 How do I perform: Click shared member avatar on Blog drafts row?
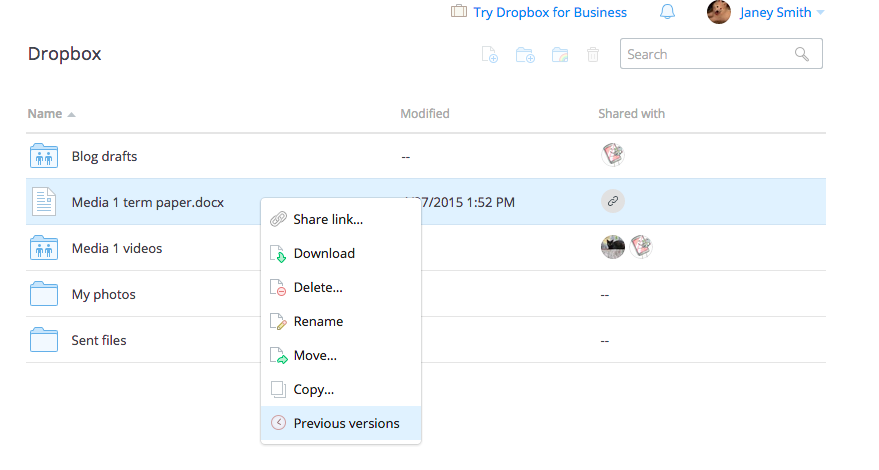click(613, 155)
